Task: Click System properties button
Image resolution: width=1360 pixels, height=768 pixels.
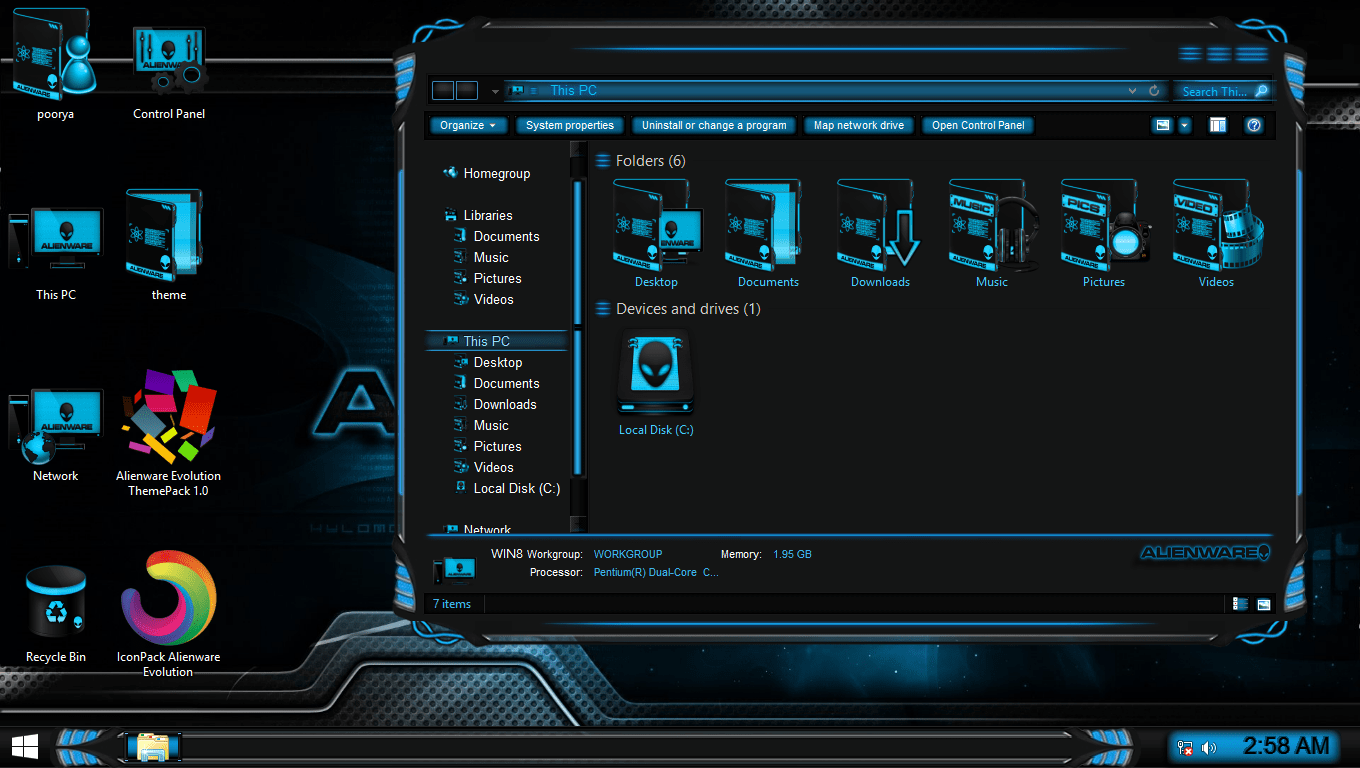Action: click(x=570, y=125)
